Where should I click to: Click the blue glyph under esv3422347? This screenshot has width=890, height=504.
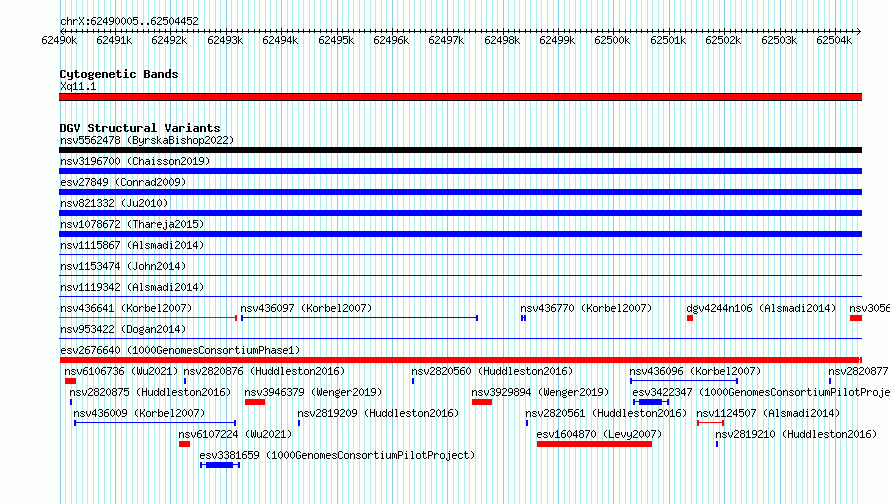[x=651, y=402]
